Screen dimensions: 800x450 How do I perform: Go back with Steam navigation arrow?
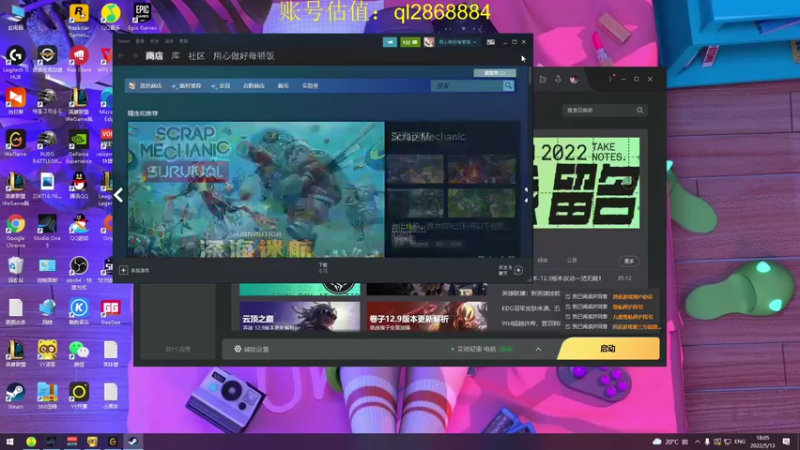coord(121,56)
